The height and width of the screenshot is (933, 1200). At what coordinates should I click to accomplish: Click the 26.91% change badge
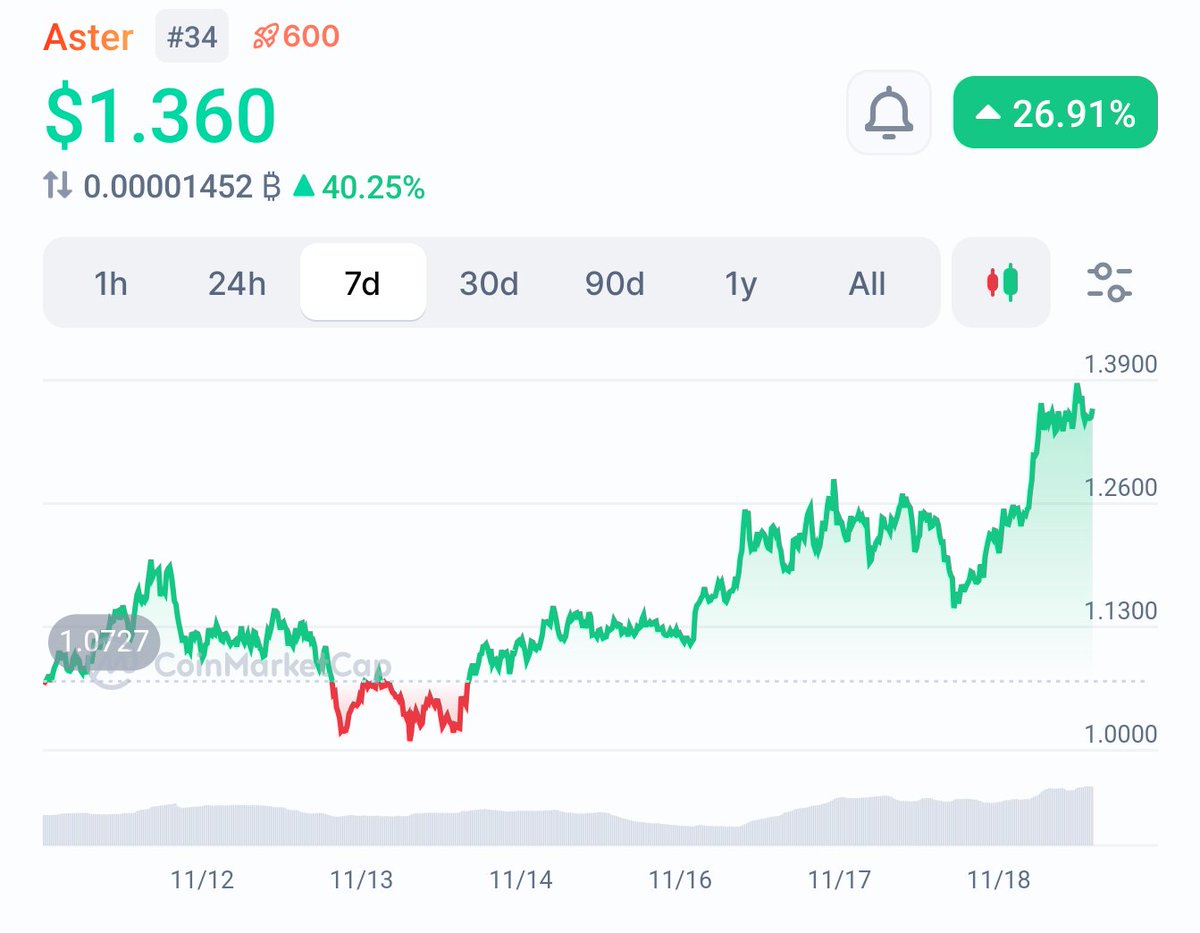tap(1056, 113)
